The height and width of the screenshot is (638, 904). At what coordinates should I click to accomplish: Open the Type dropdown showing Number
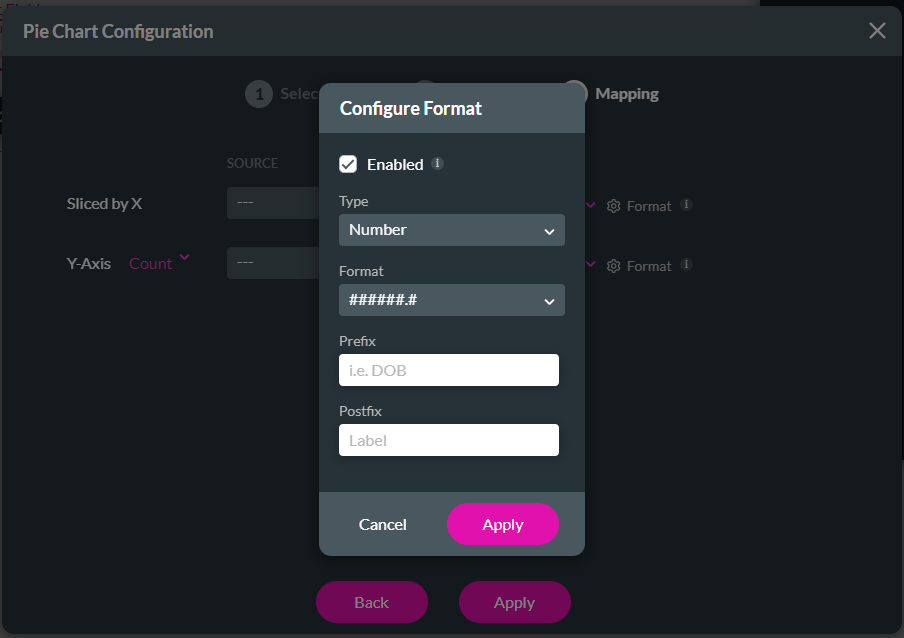pos(451,230)
